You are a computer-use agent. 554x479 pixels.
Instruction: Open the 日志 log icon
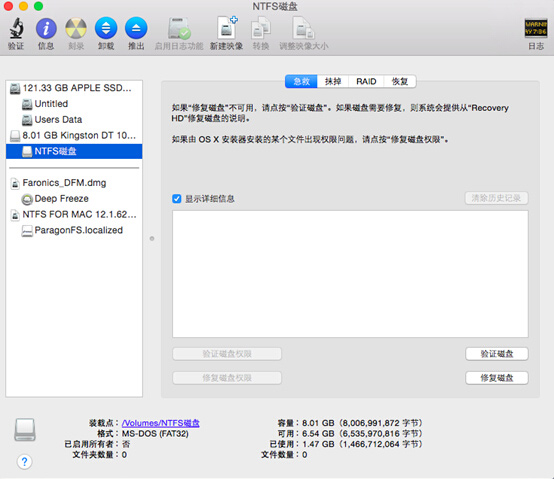(x=536, y=28)
